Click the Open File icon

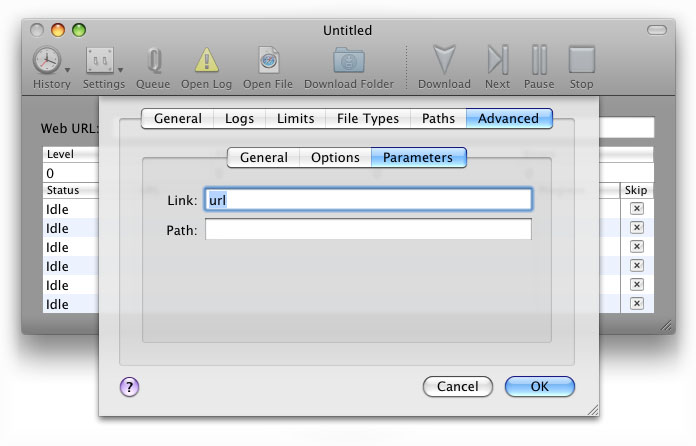(268, 60)
